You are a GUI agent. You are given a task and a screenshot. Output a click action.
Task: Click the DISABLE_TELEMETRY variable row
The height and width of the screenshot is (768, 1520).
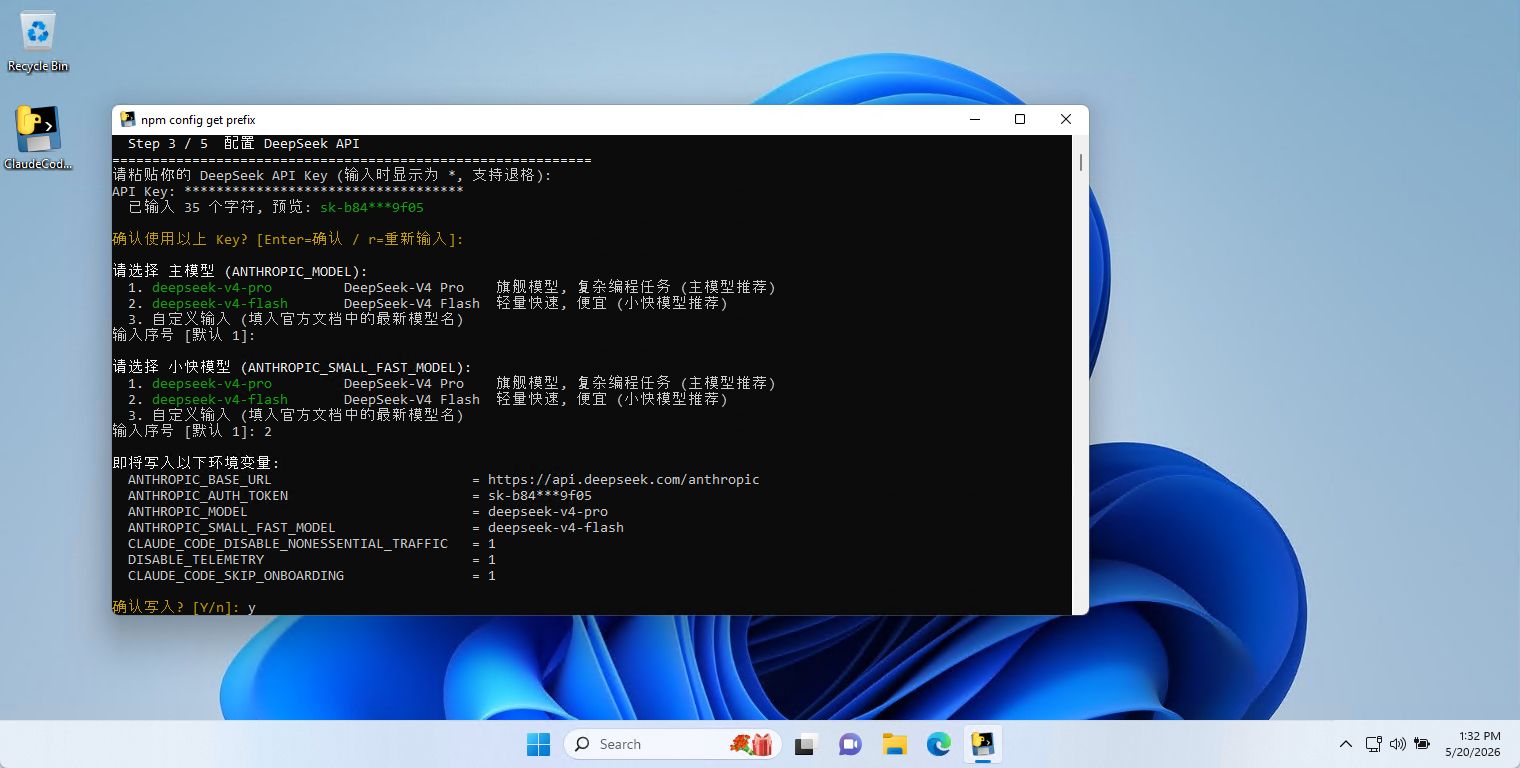312,560
